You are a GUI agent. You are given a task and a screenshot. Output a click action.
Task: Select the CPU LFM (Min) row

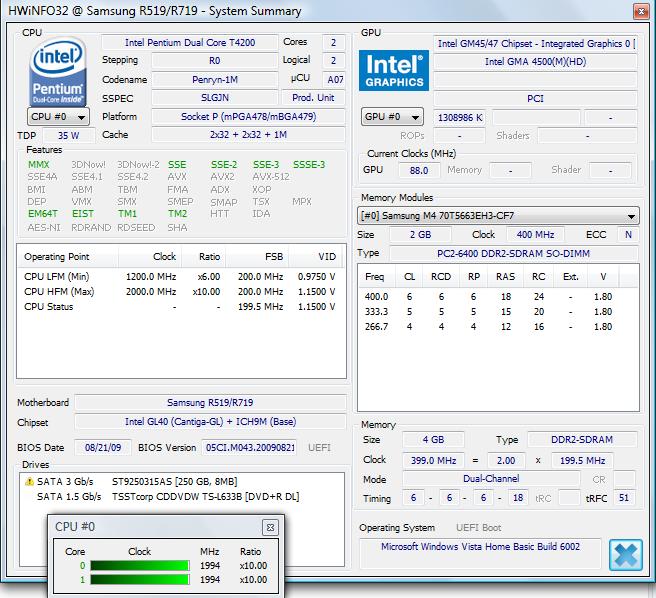tap(180, 277)
